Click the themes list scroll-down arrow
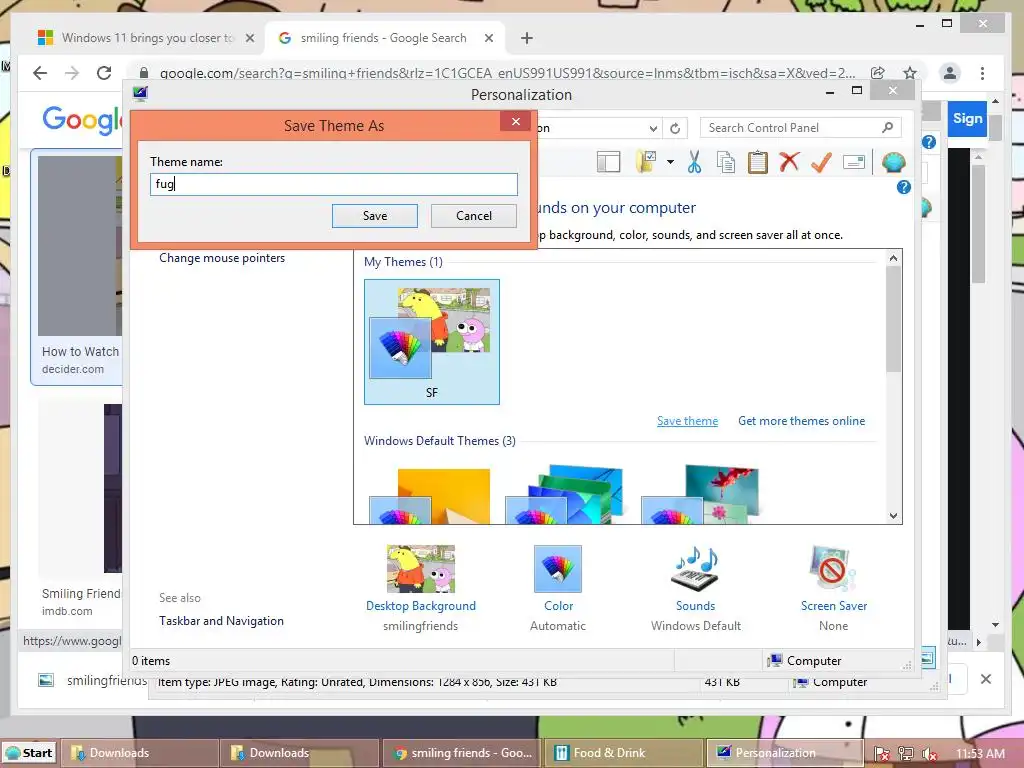The height and width of the screenshot is (768, 1024). coord(893,515)
